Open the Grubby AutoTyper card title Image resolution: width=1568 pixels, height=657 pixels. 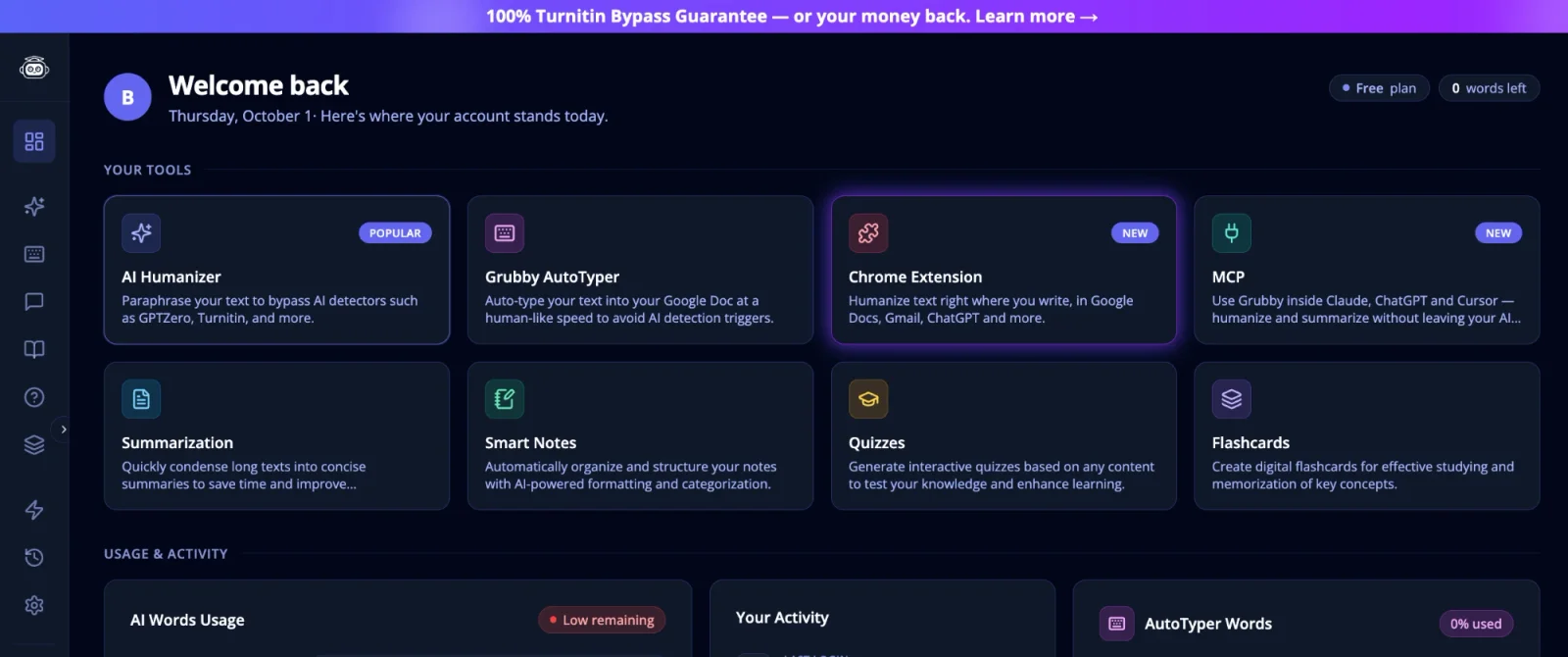click(552, 278)
